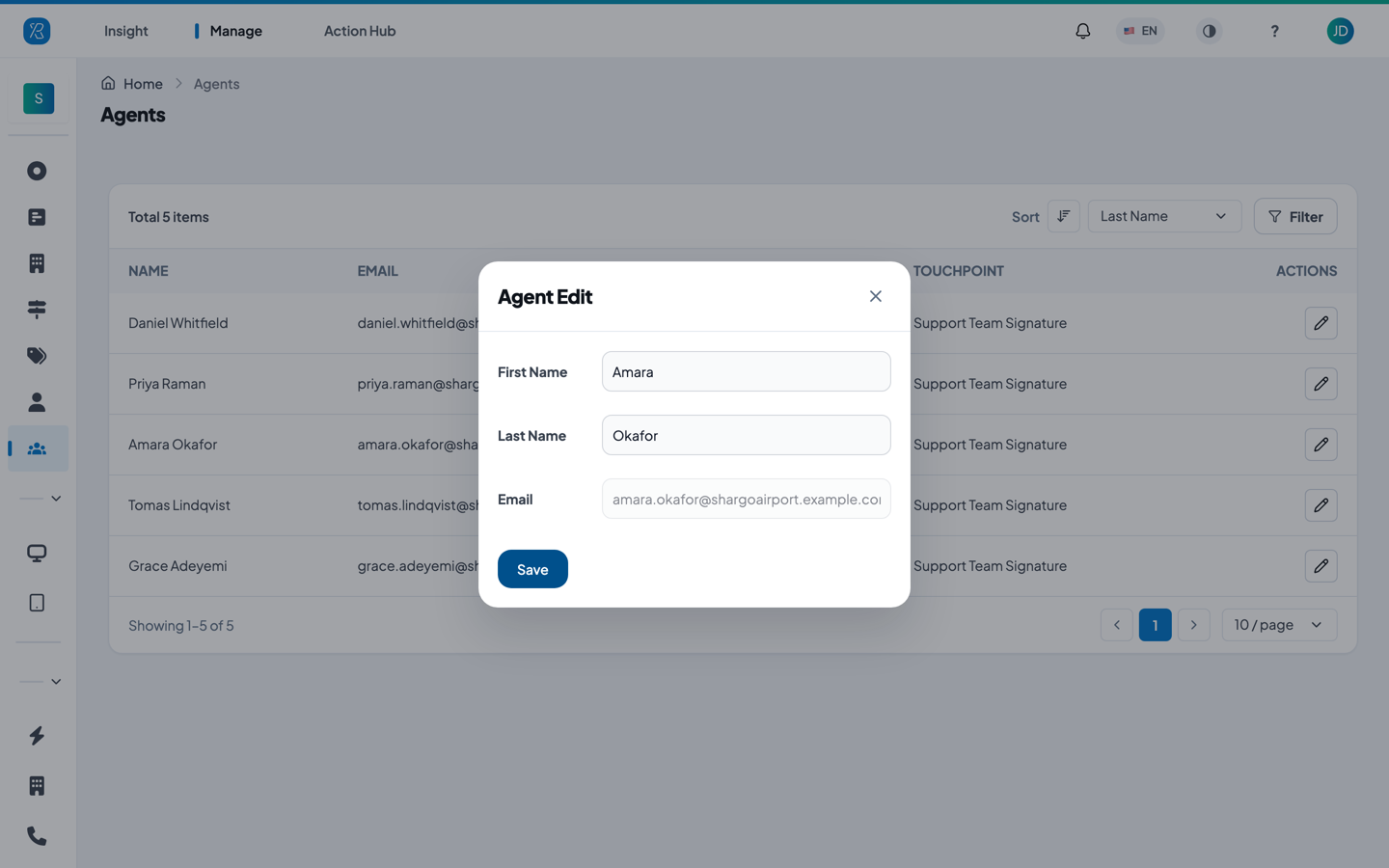Open the phone sidebar icon
The image size is (1389, 868).
point(37,836)
